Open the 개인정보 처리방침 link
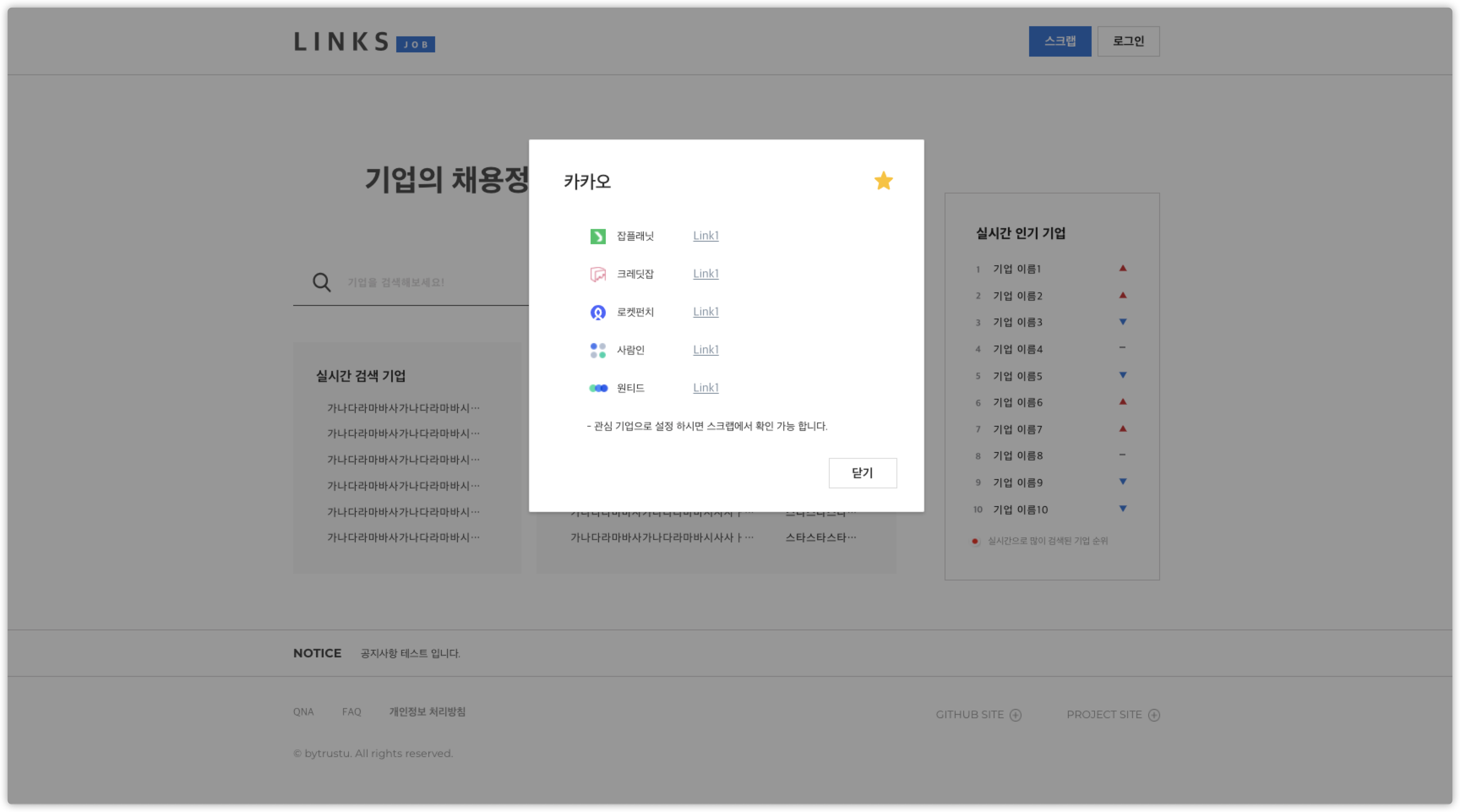 coord(428,712)
